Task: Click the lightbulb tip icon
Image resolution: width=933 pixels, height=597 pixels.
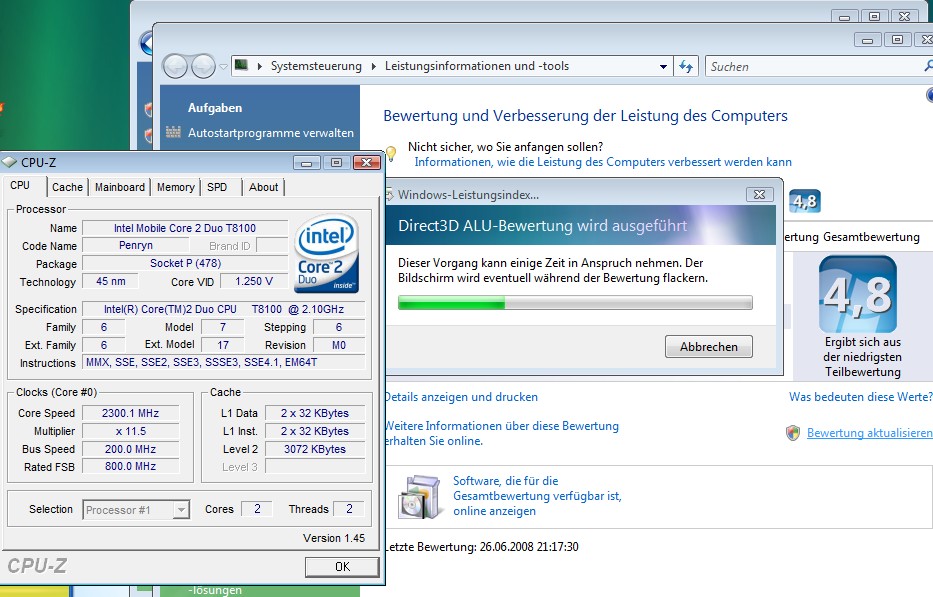Action: [x=391, y=154]
